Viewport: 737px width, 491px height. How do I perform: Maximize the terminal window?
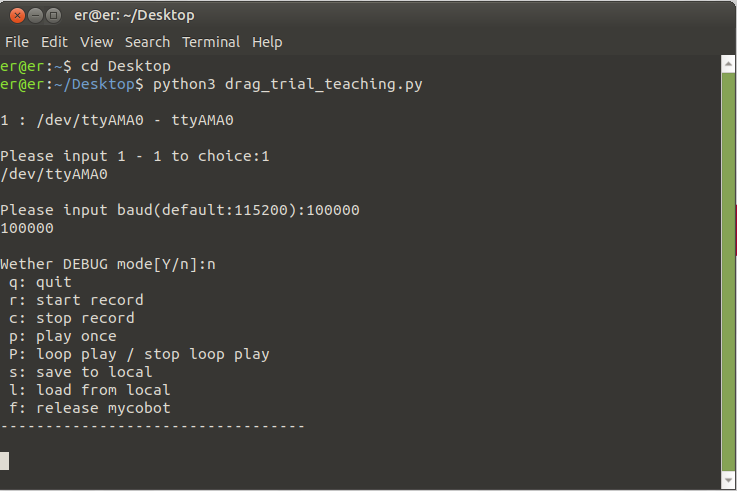(53, 15)
